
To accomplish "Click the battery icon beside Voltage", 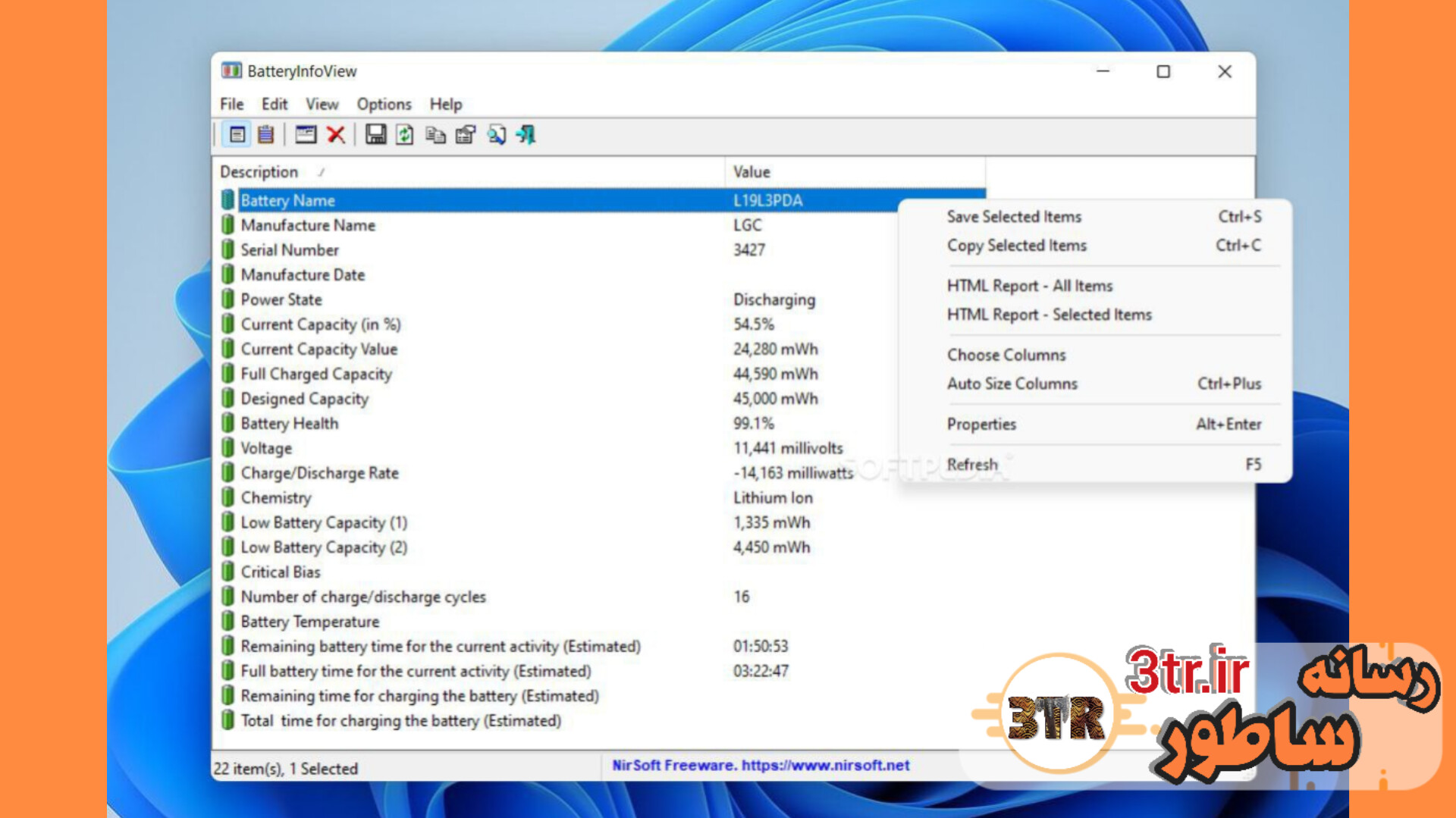I will [x=227, y=448].
